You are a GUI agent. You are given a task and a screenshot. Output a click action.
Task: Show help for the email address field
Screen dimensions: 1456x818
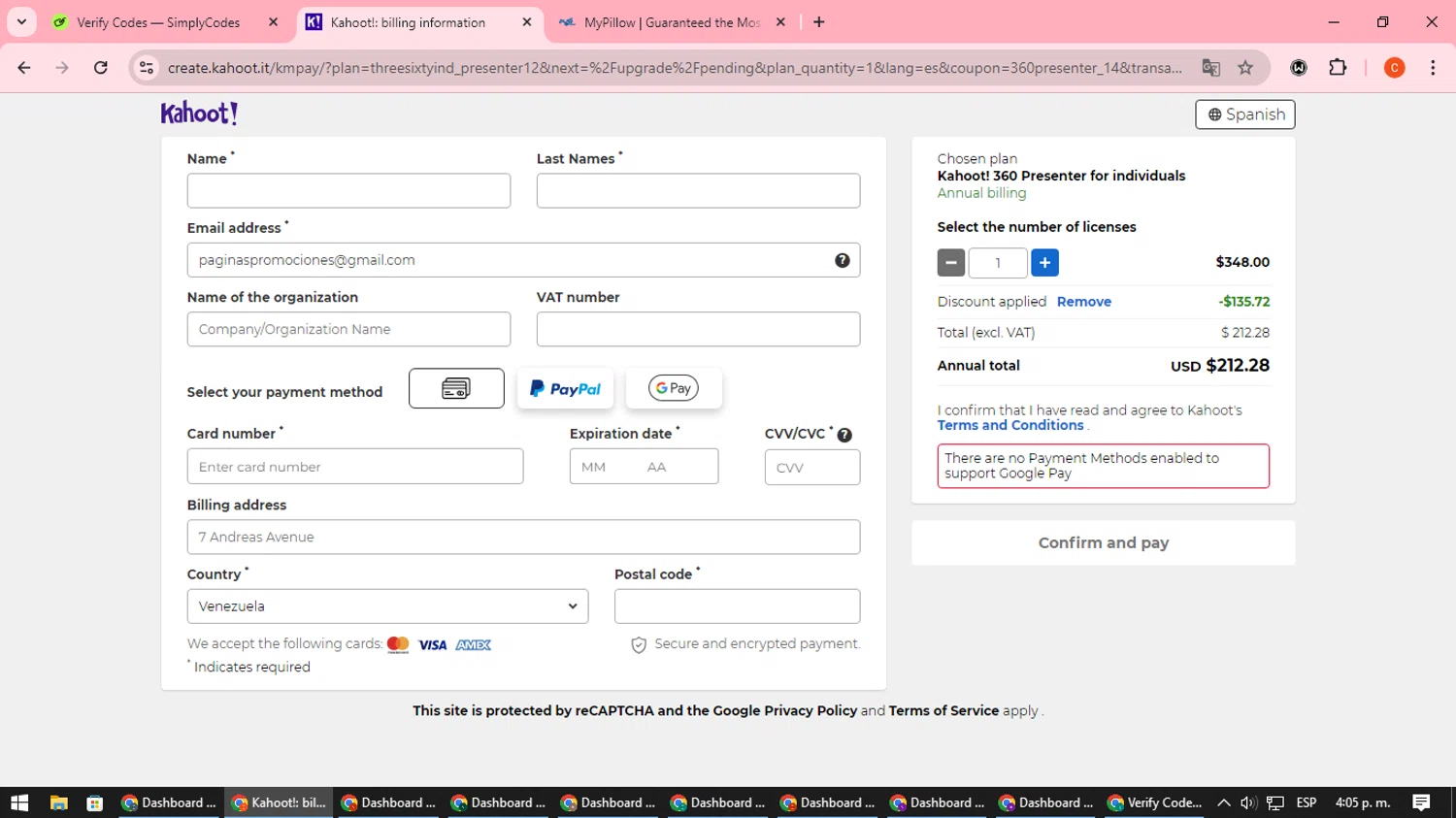pyautogui.click(x=843, y=260)
